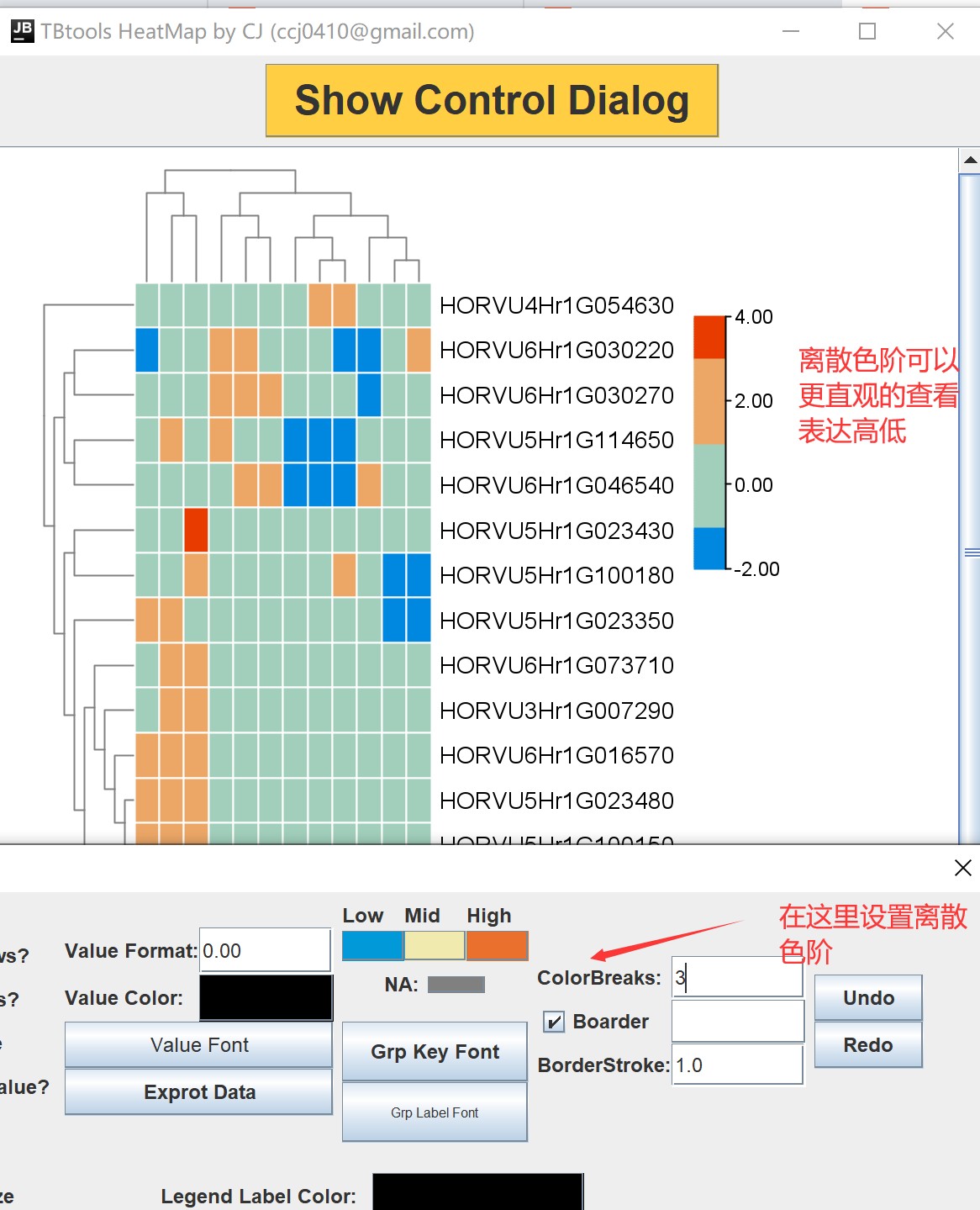Change the High color swatch

click(x=497, y=946)
